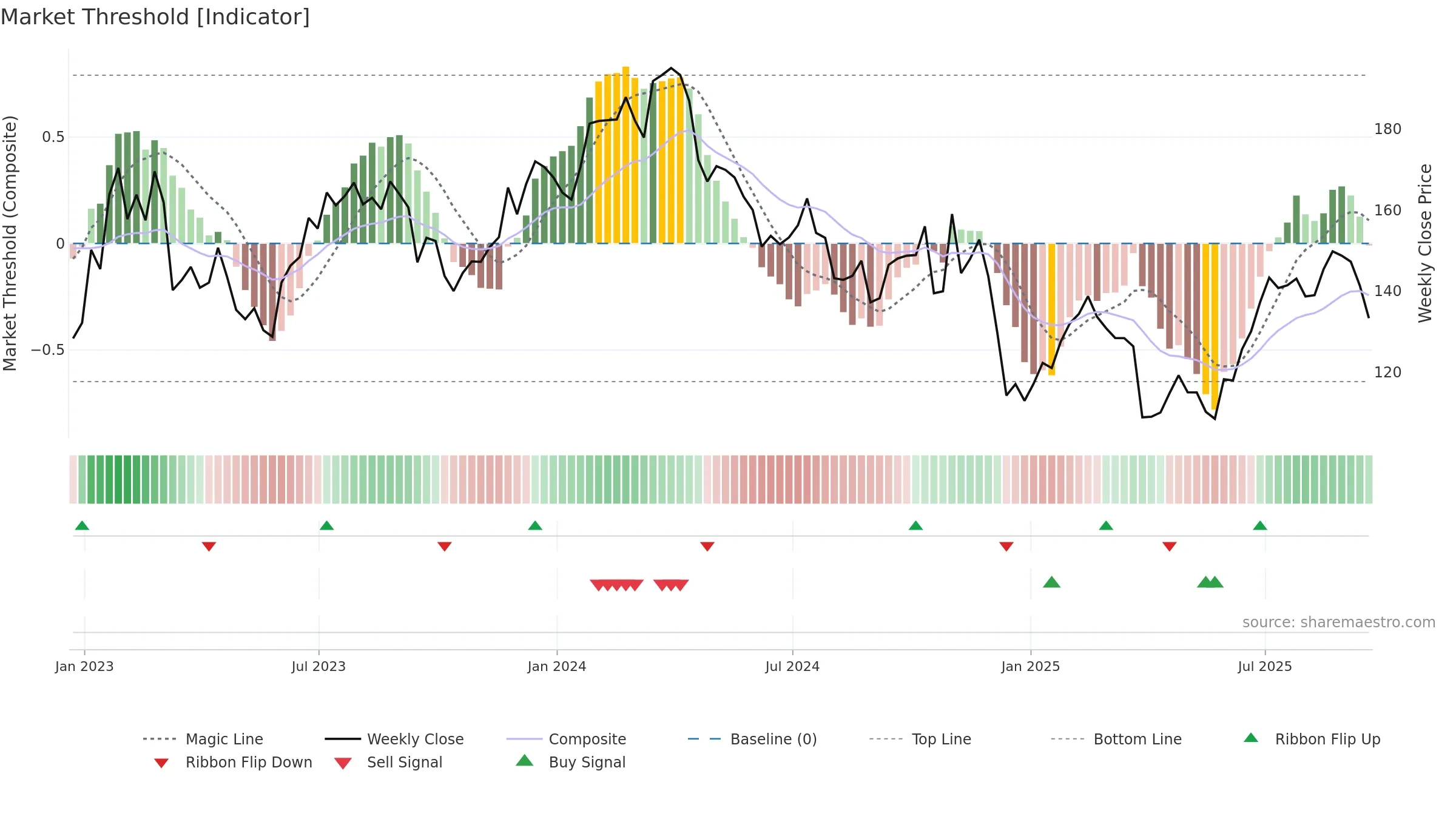Screen dimensions: 1456x819
Task: Click the green Buy Signal legend triangle
Action: [524, 760]
